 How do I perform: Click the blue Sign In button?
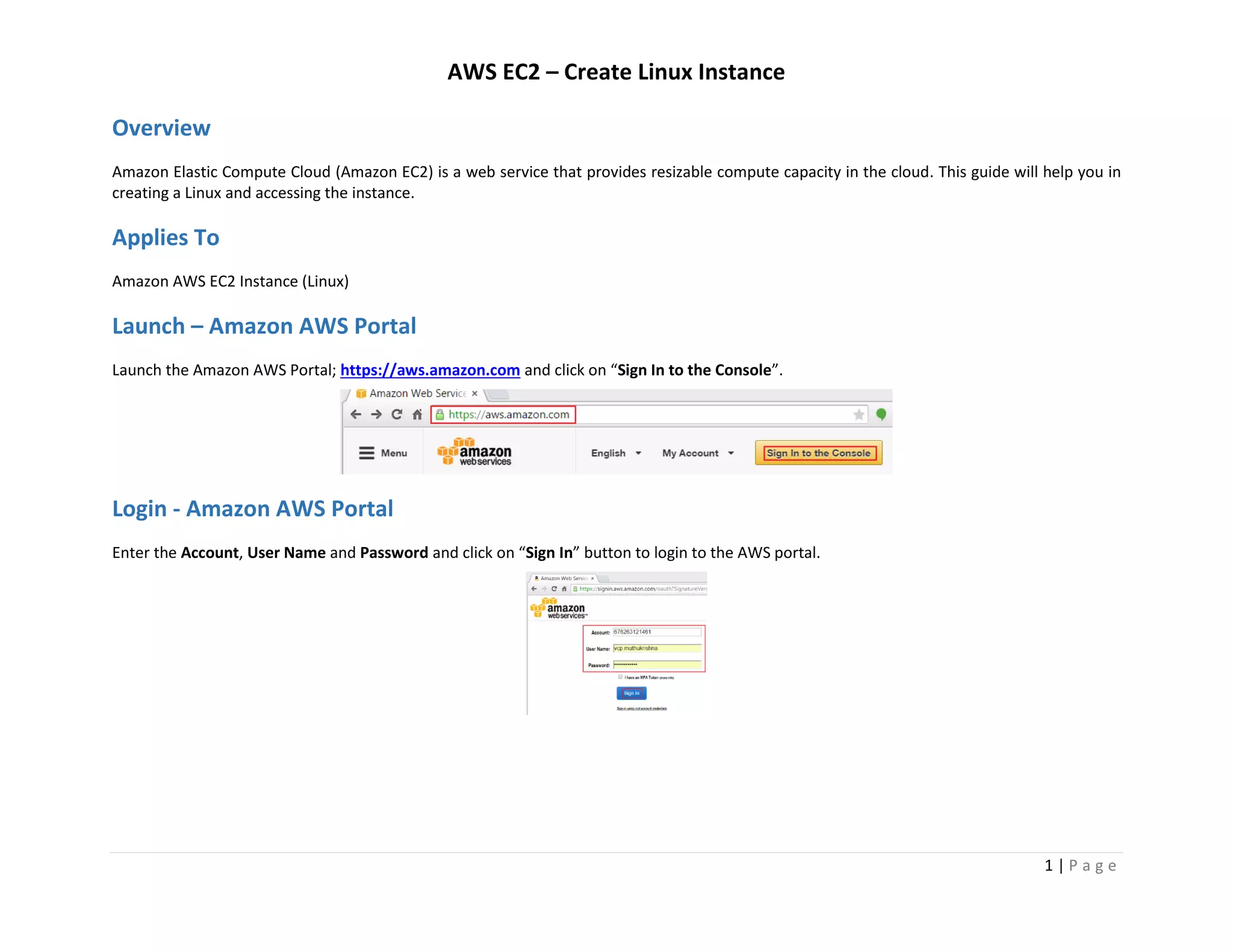pyautogui.click(x=632, y=693)
